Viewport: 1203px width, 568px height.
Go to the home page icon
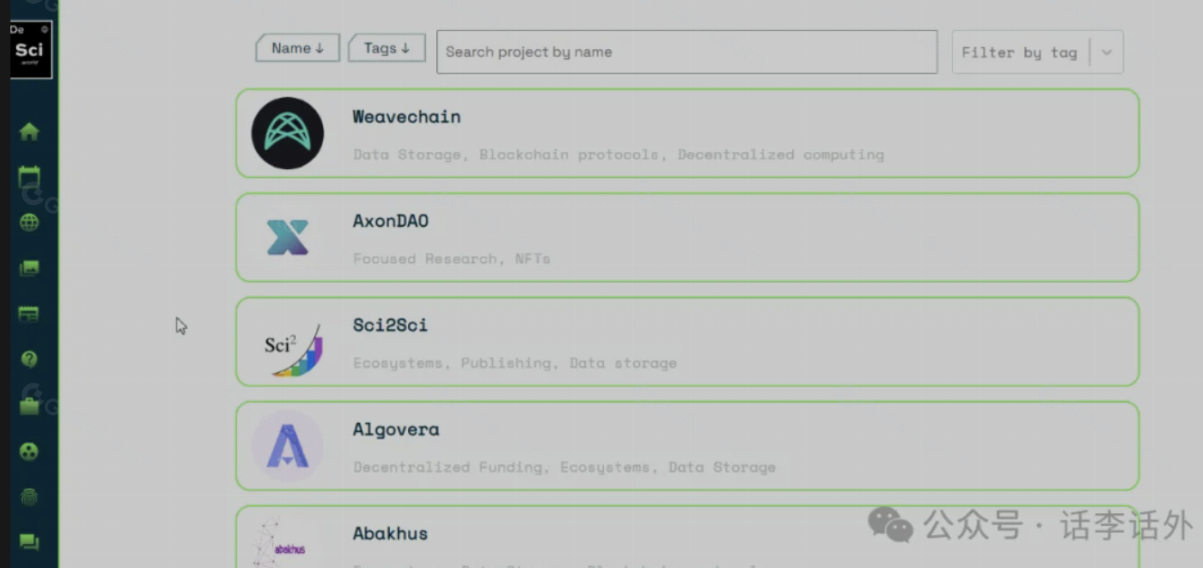pyautogui.click(x=29, y=131)
